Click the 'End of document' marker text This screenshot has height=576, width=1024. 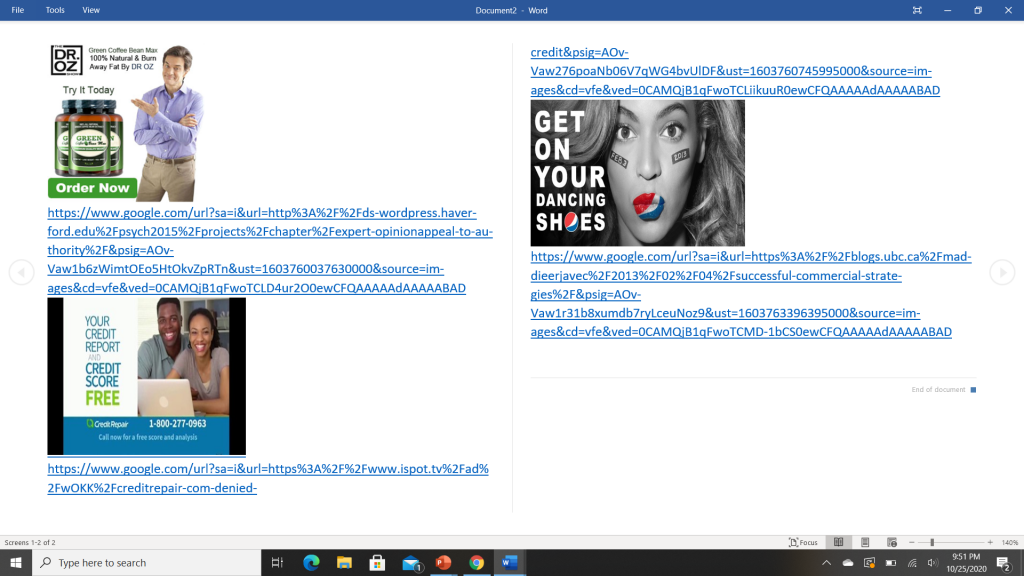(x=938, y=390)
